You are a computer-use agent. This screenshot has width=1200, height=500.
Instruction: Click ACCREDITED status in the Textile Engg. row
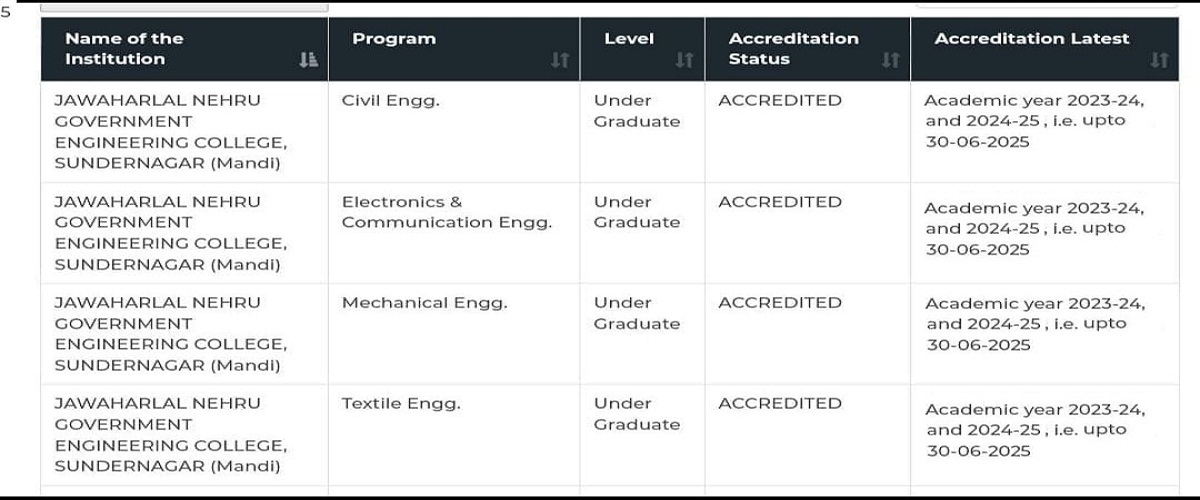[780, 403]
